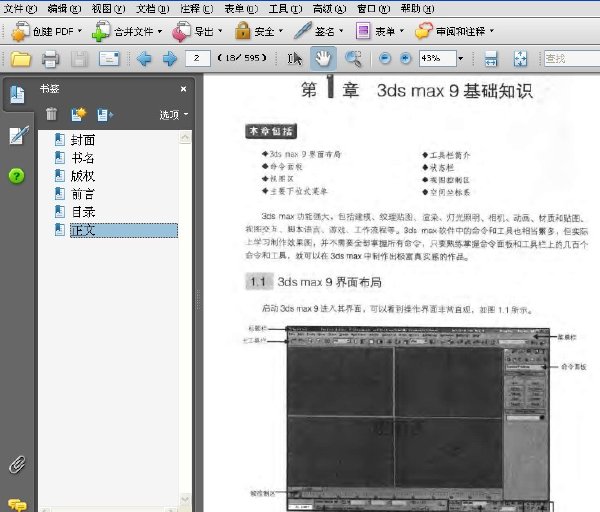Open the 文档 menu

tap(153, 8)
